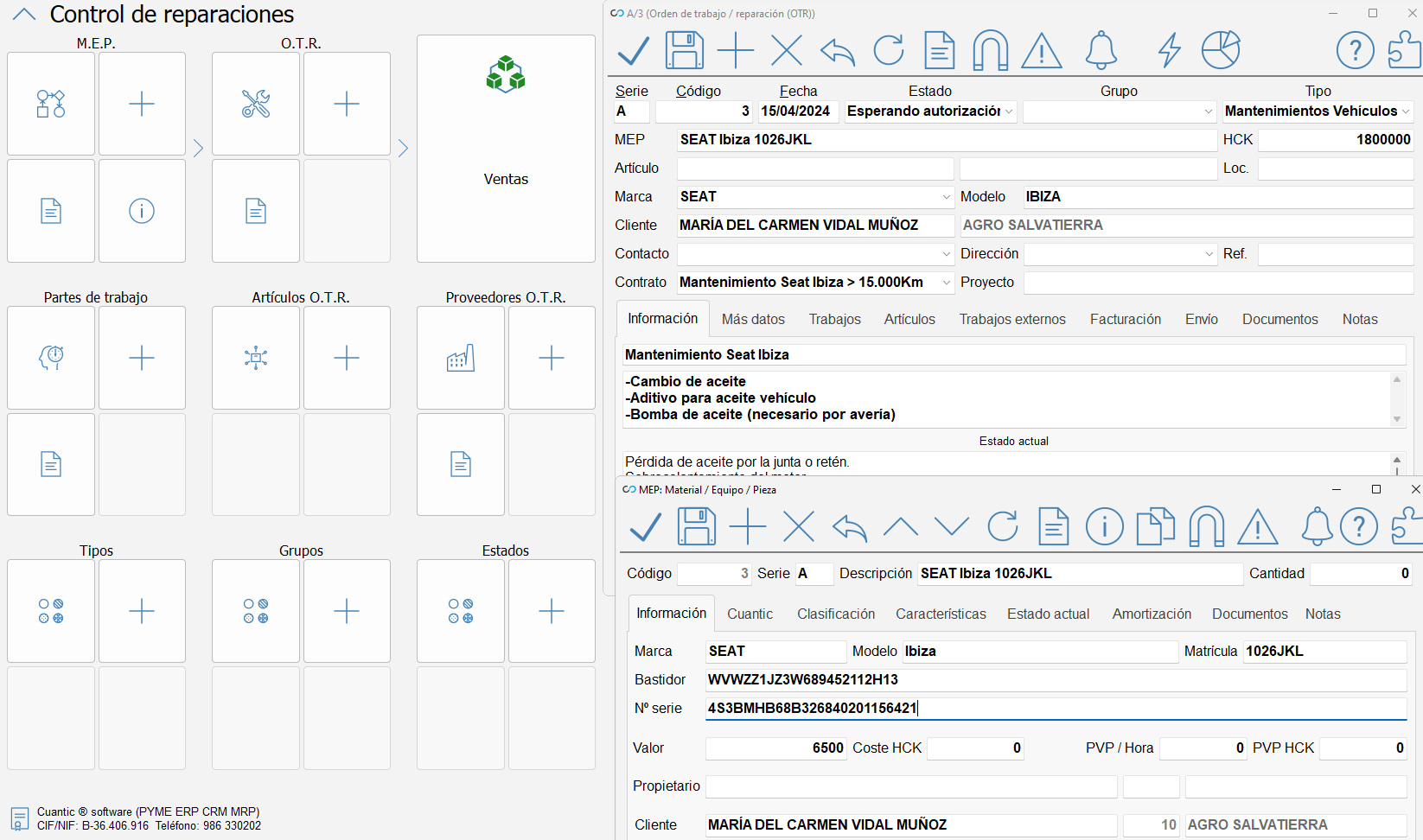Click the plus new record icon in the OTR toolbar
Viewport: 1423px width, 840px height.
tap(736, 50)
